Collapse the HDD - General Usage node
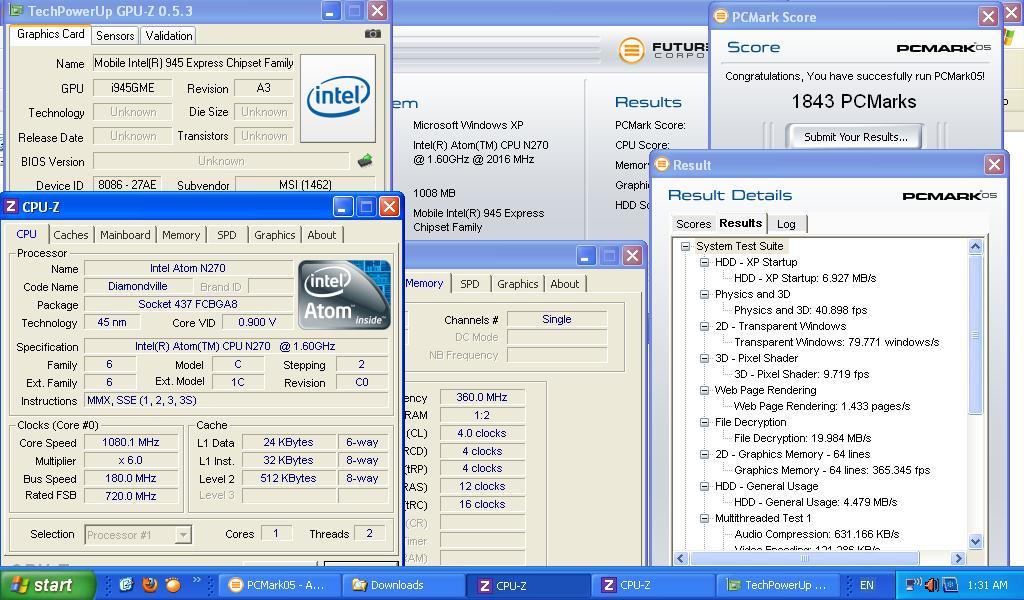Image resolution: width=1024 pixels, height=600 pixels. (x=704, y=486)
